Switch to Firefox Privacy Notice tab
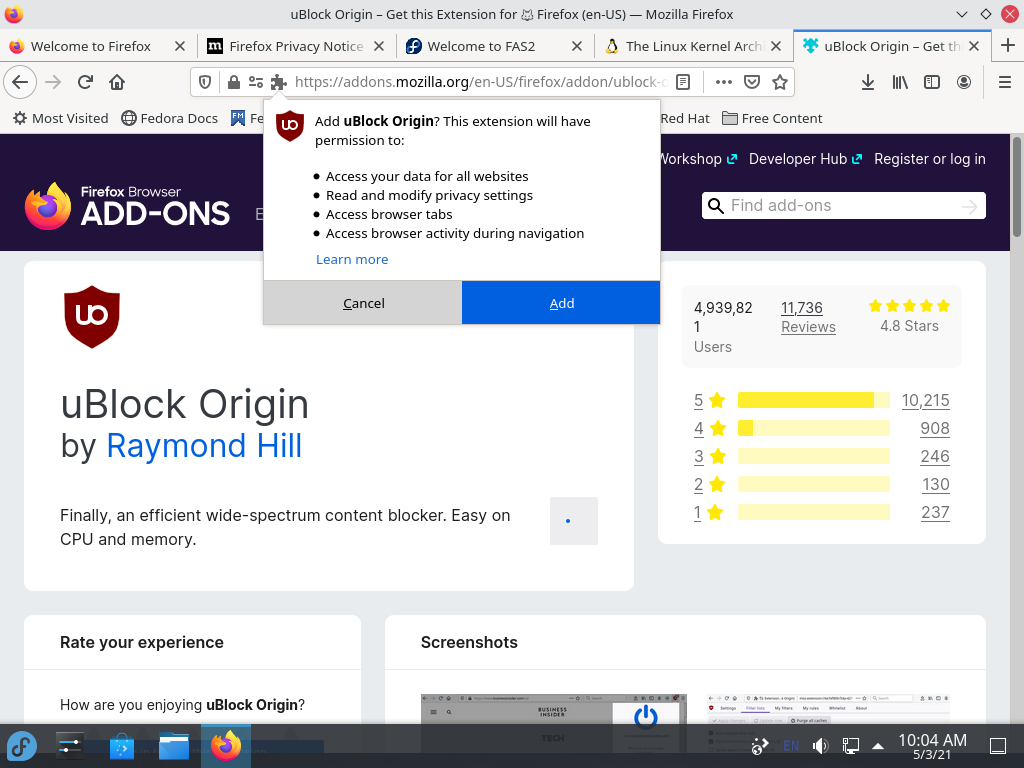 (x=296, y=46)
